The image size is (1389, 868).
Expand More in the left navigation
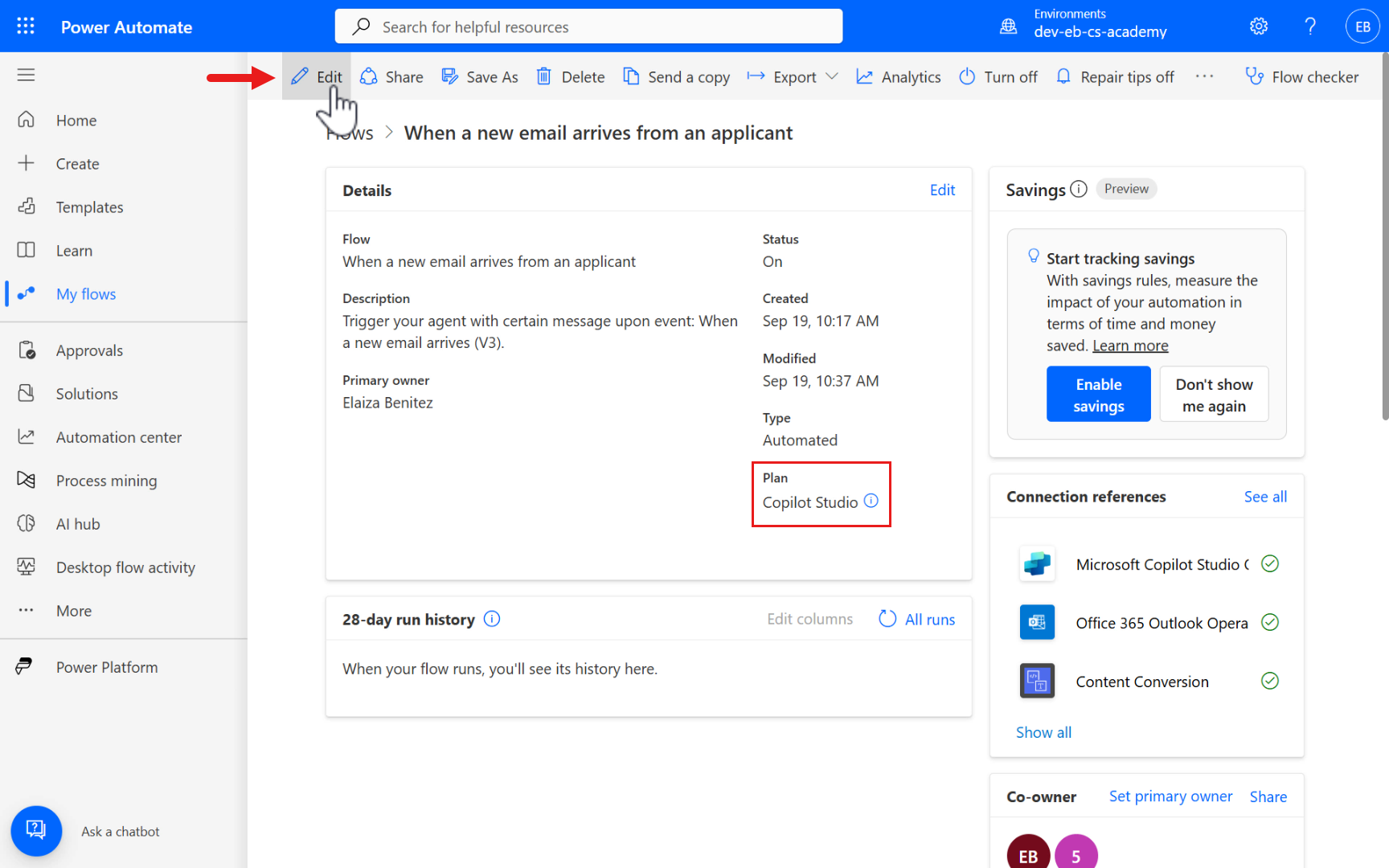[x=73, y=611]
